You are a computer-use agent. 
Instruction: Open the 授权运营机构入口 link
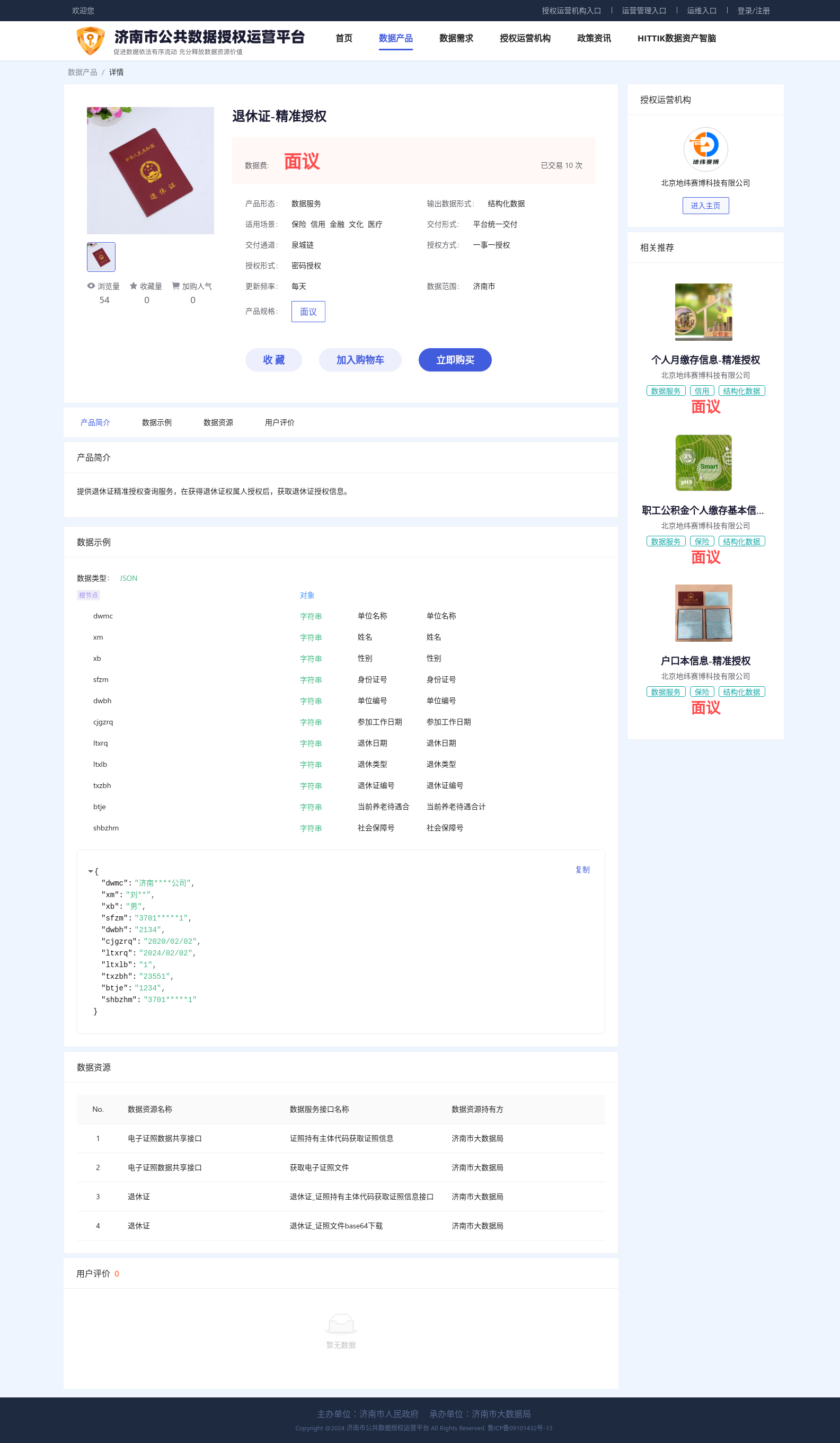point(571,11)
